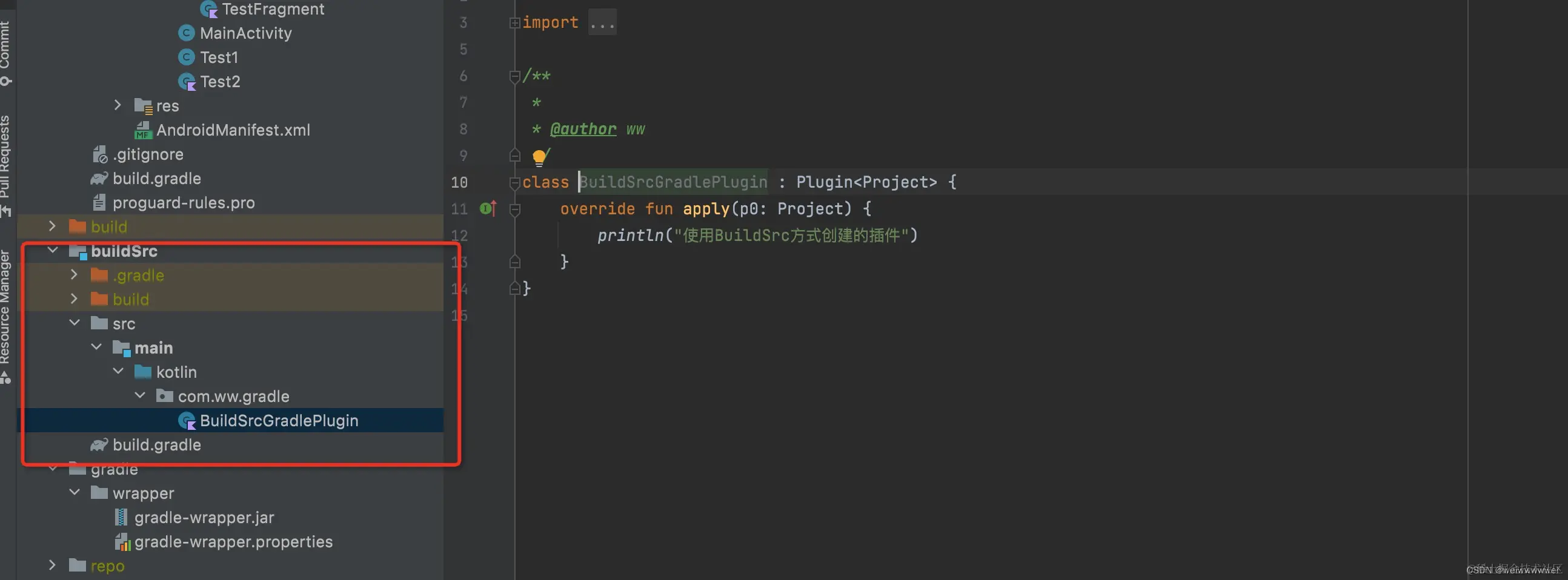Select proguard-rules.pro in the tree
The image size is (1568, 580).
(x=184, y=202)
